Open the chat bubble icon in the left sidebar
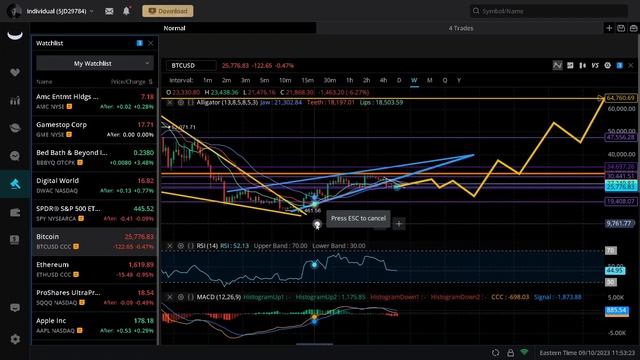This screenshot has width=640, height=360. click(x=15, y=156)
